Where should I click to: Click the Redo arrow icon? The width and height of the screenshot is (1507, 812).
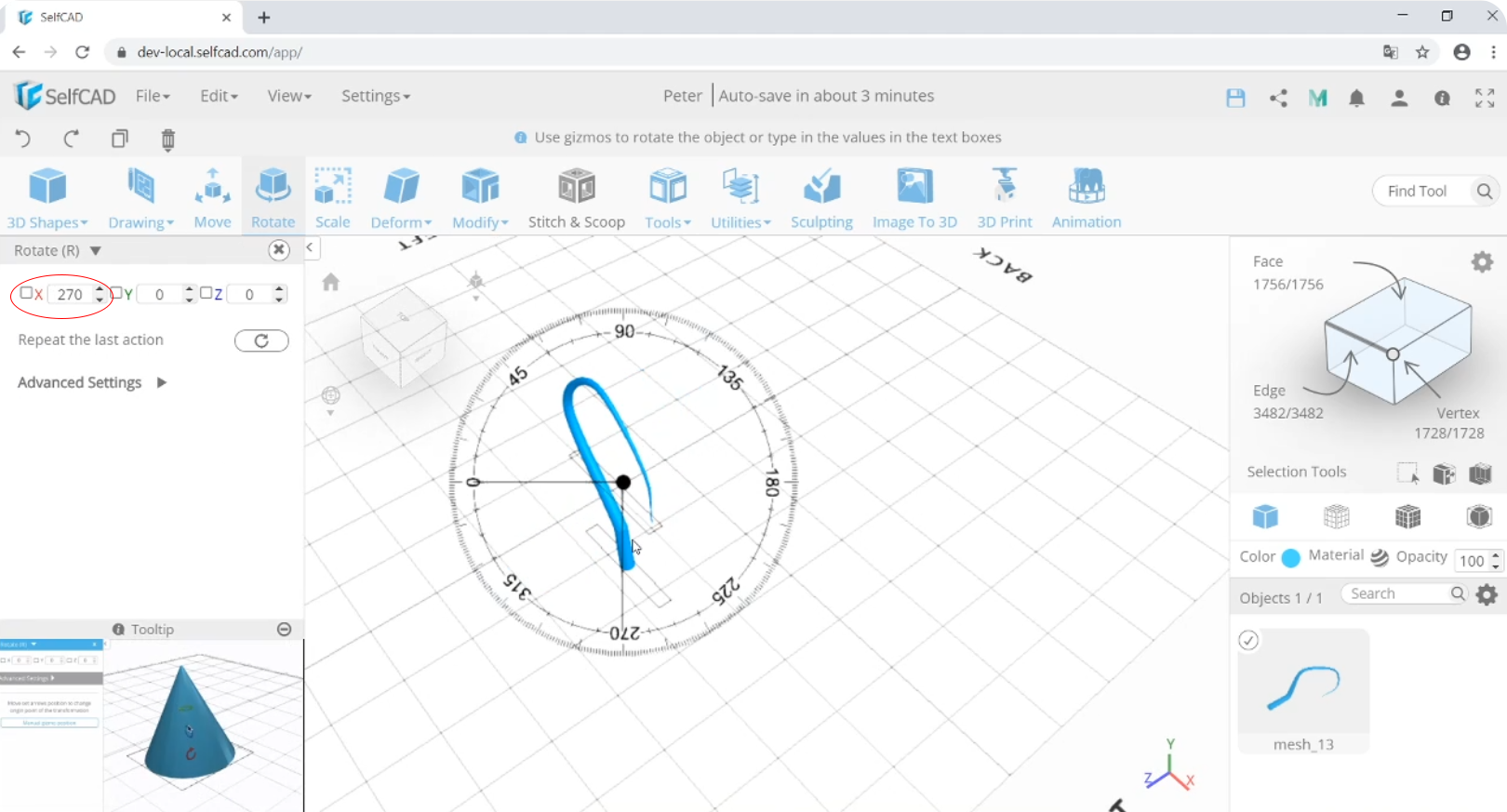click(x=71, y=139)
